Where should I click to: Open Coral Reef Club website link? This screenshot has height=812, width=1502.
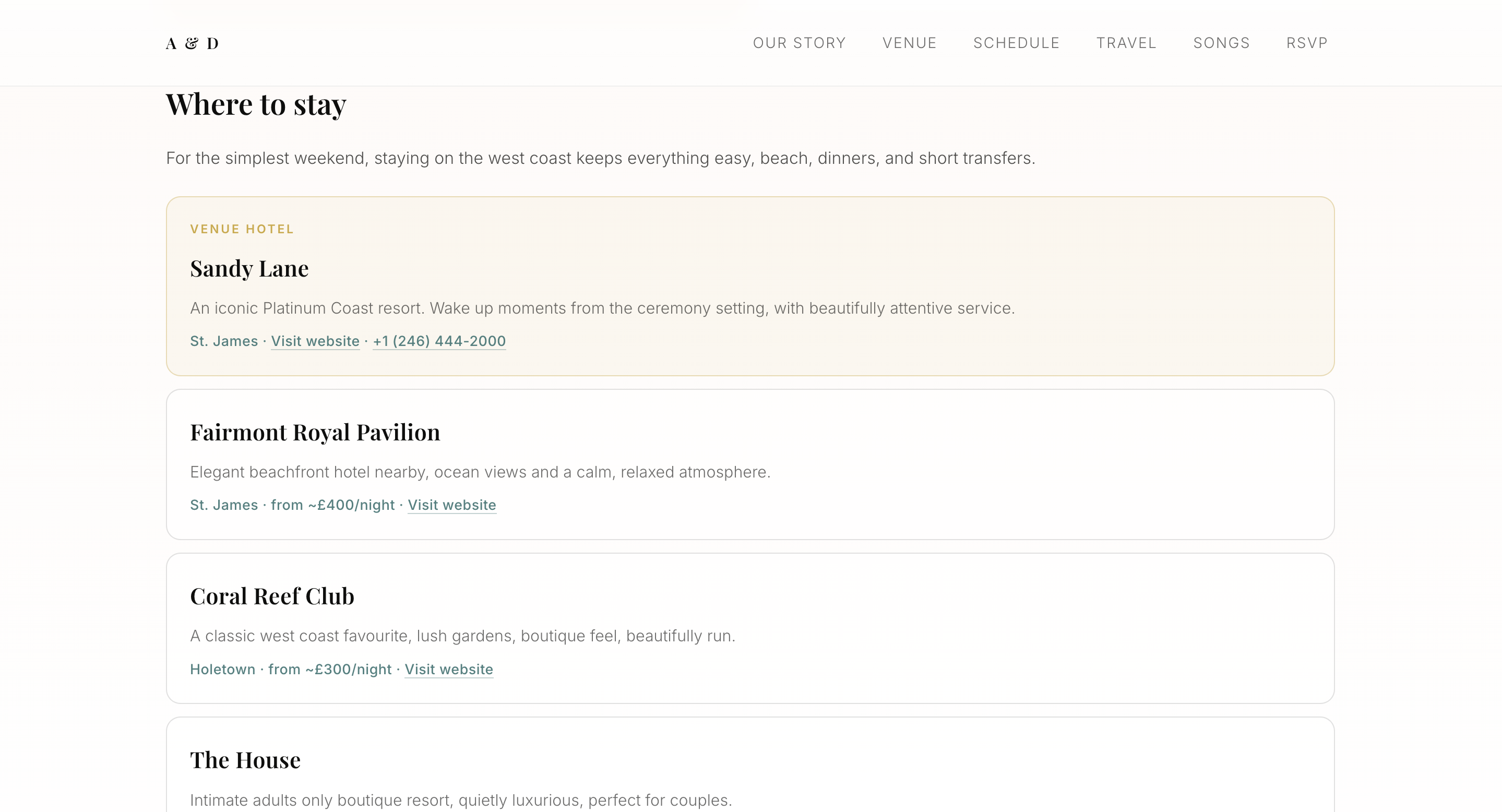pos(449,669)
